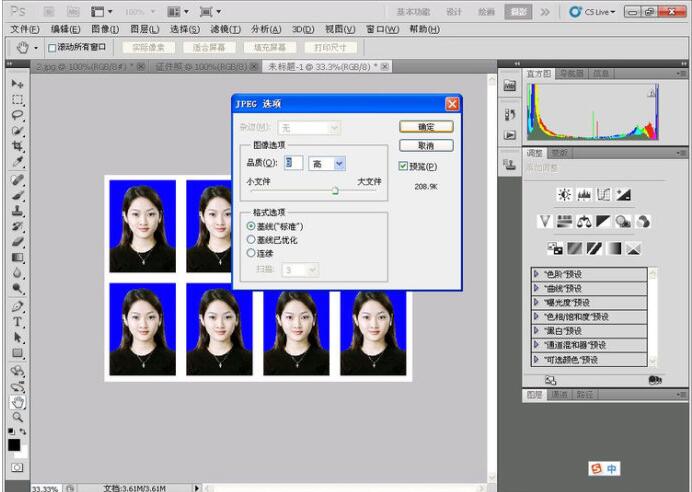Select the Zoom magnifier tool
The height and width of the screenshot is (492, 692).
click(x=17, y=416)
